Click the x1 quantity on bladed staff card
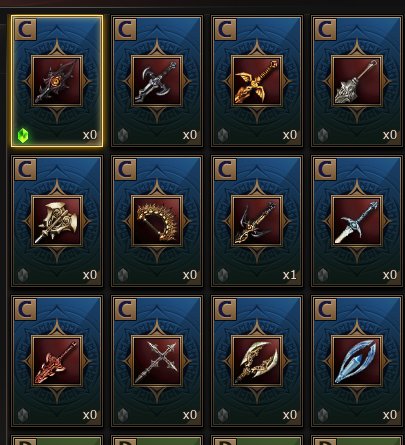 tap(289, 275)
